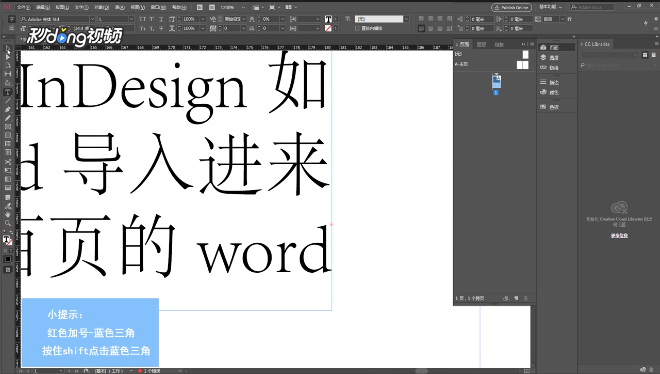Open the 基本功能 workspace switcher
The height and width of the screenshot is (374, 660).
point(551,7)
